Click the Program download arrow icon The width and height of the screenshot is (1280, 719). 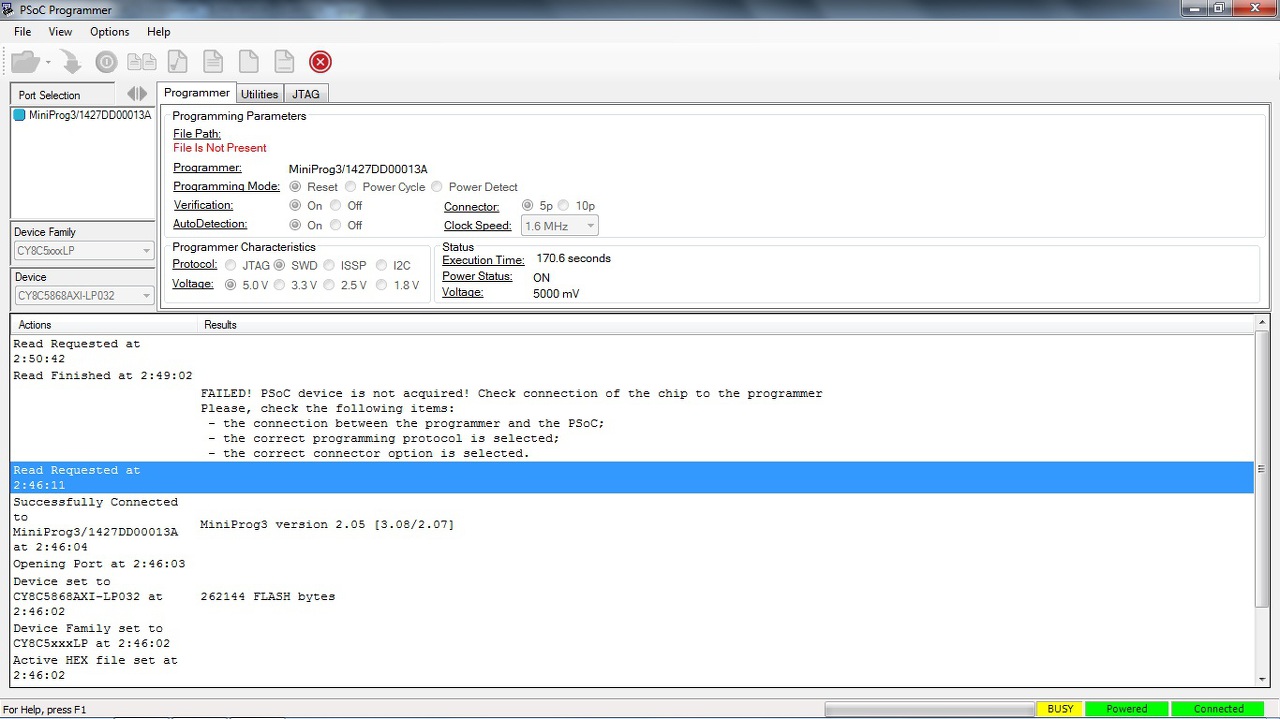coord(72,62)
